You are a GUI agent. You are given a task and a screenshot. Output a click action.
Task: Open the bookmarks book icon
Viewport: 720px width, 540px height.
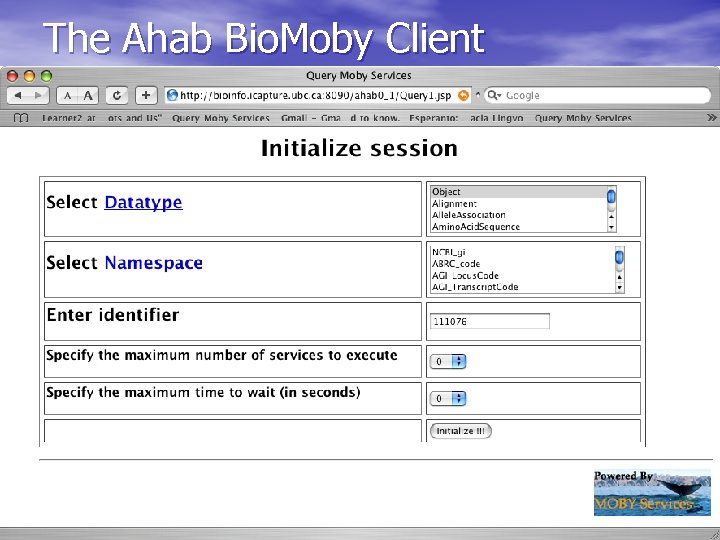point(21,118)
